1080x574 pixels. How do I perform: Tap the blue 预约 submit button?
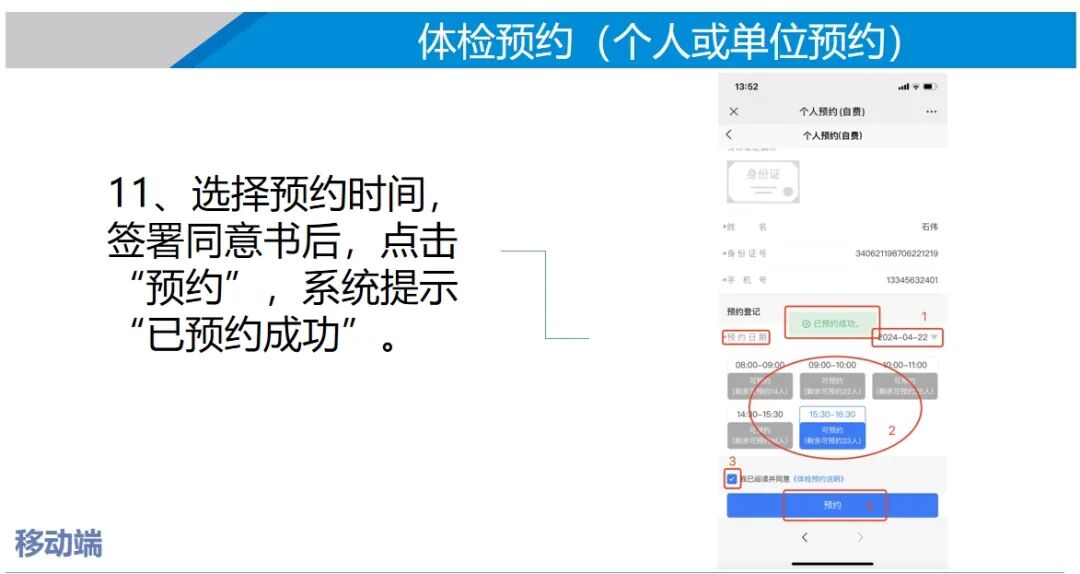click(x=832, y=505)
